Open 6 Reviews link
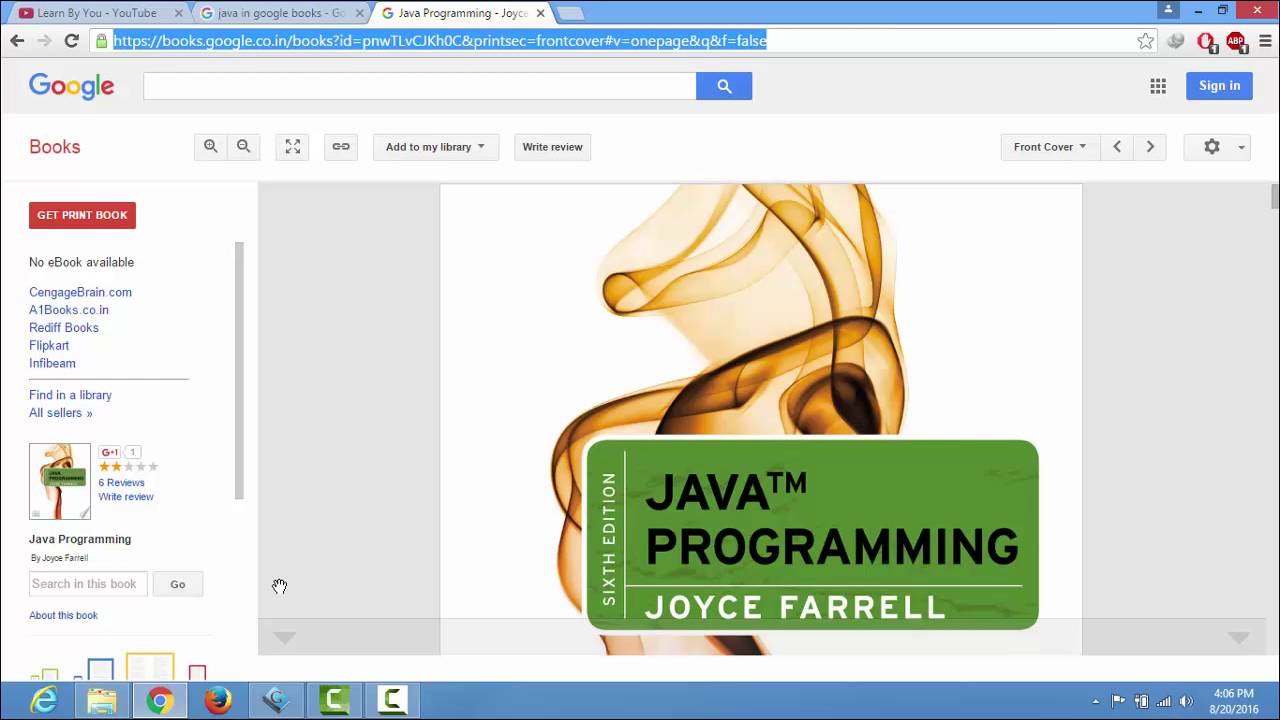This screenshot has width=1280, height=720. click(x=121, y=482)
